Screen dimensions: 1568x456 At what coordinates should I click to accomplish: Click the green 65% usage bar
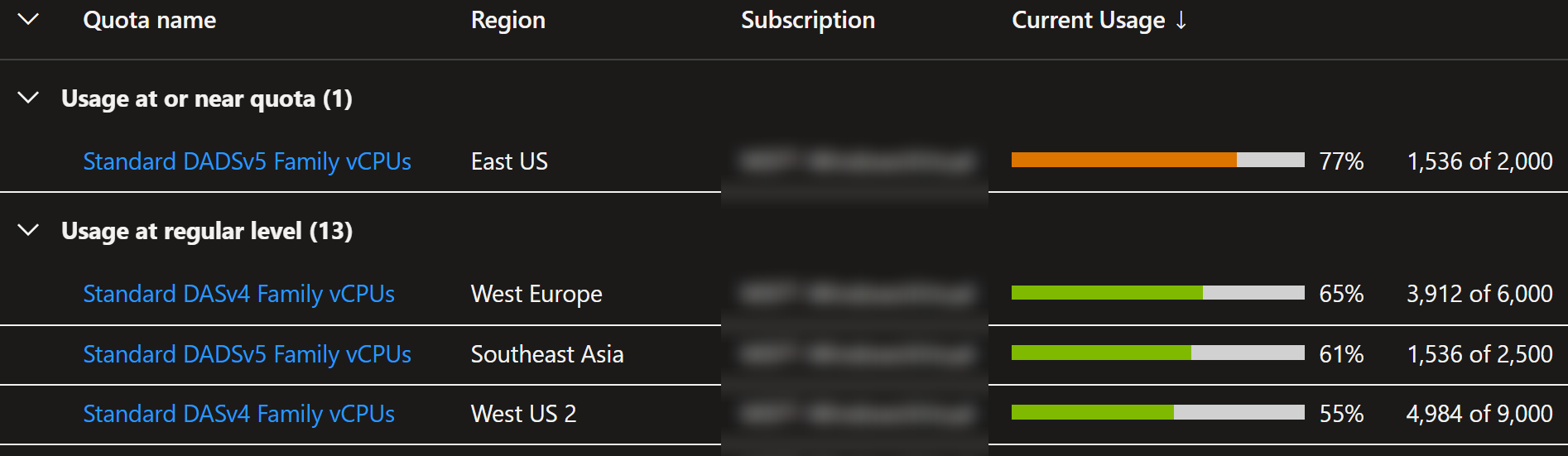point(1157,292)
